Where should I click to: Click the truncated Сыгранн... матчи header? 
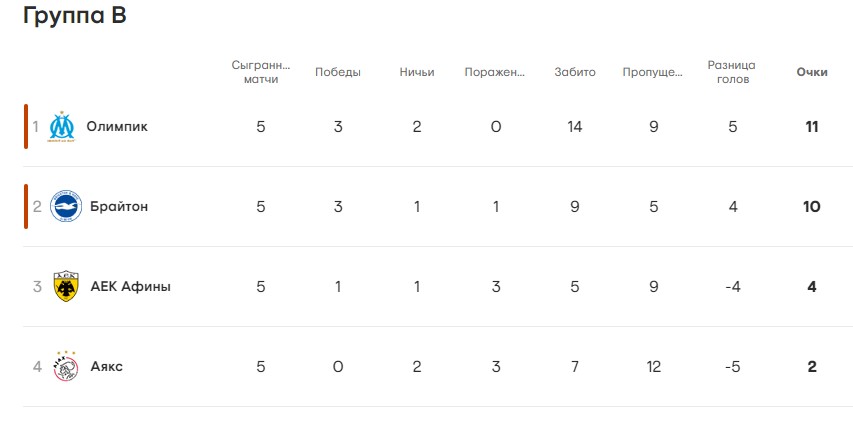261,72
